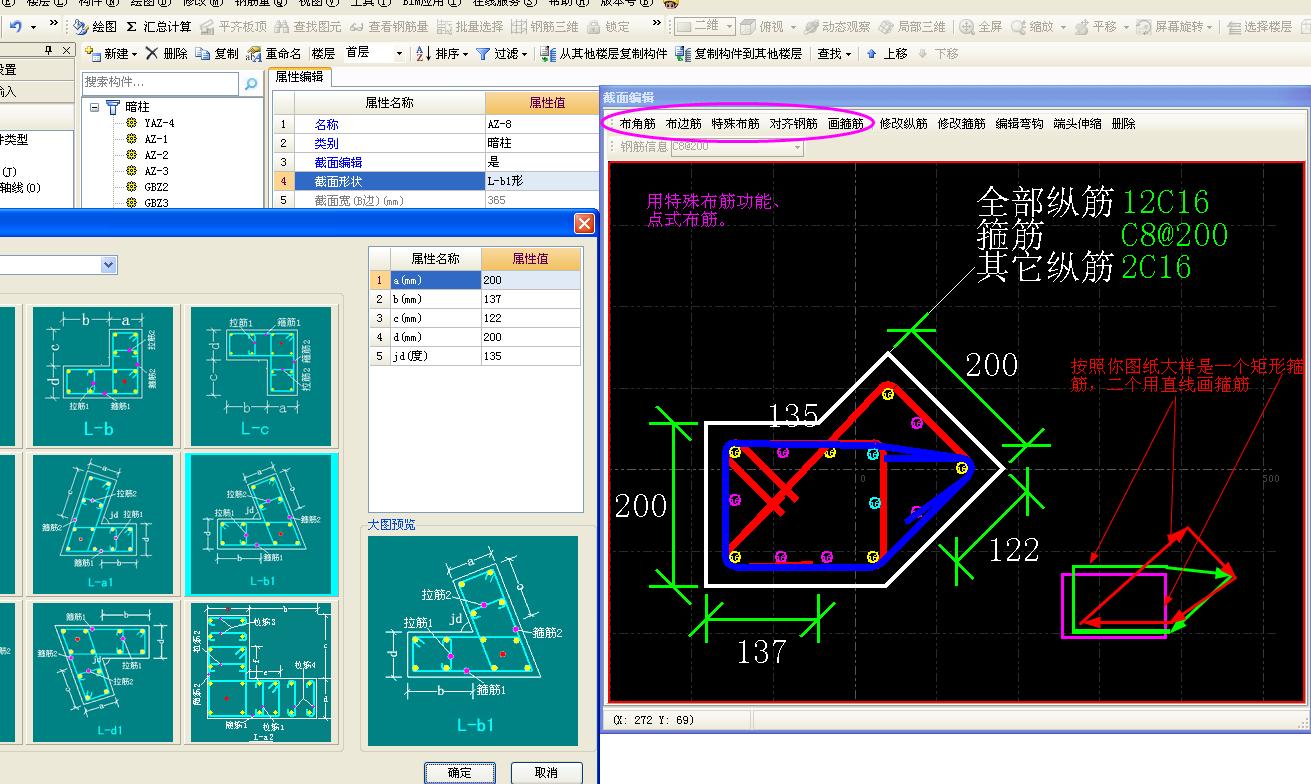Click in the 搜索构件 search field

coord(160,83)
